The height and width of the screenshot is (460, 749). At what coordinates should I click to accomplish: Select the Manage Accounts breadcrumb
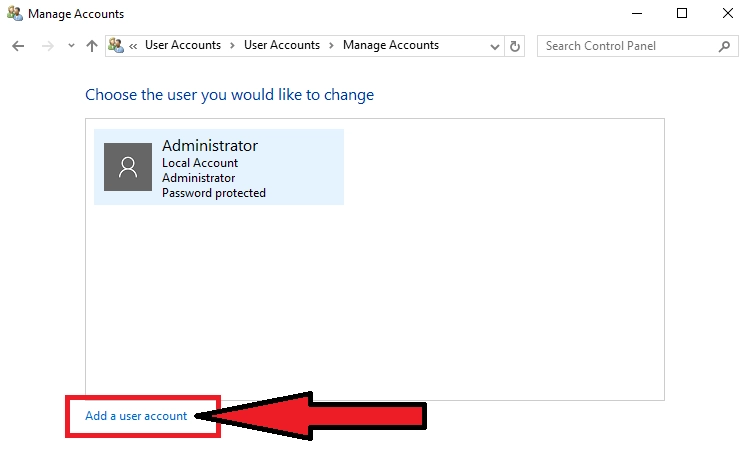tap(390, 45)
